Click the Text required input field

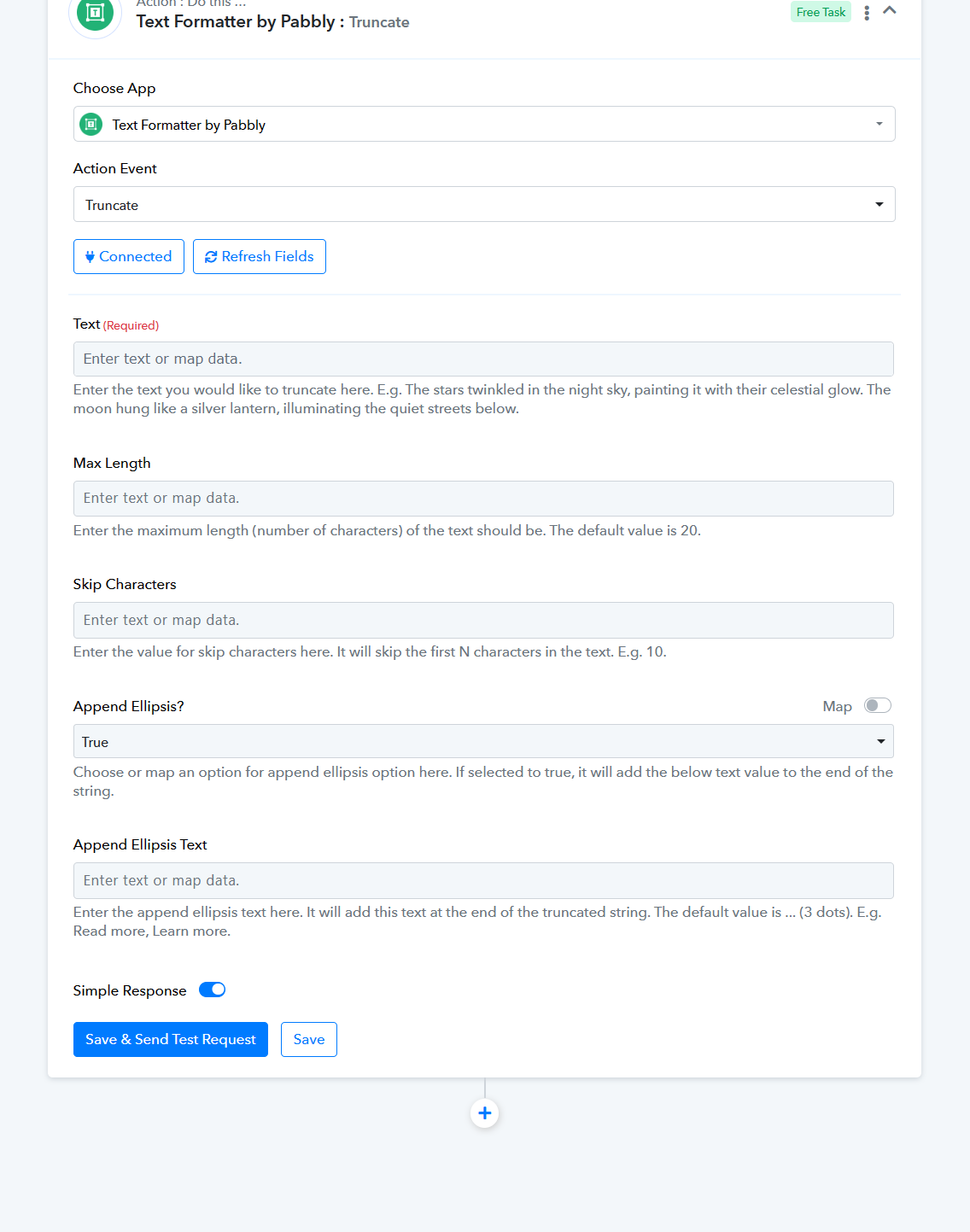coord(483,359)
